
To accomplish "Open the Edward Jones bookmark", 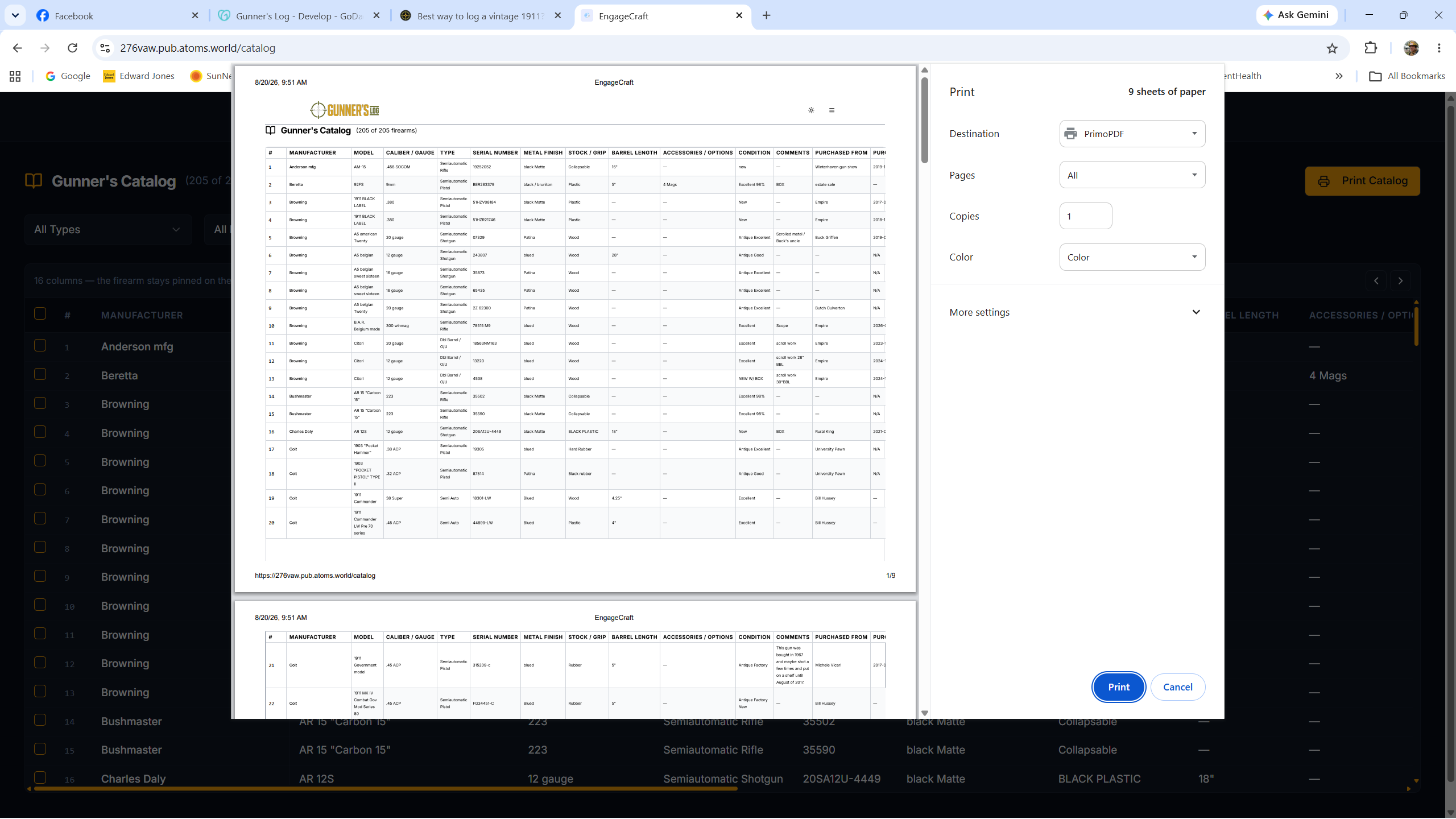I will (139, 76).
